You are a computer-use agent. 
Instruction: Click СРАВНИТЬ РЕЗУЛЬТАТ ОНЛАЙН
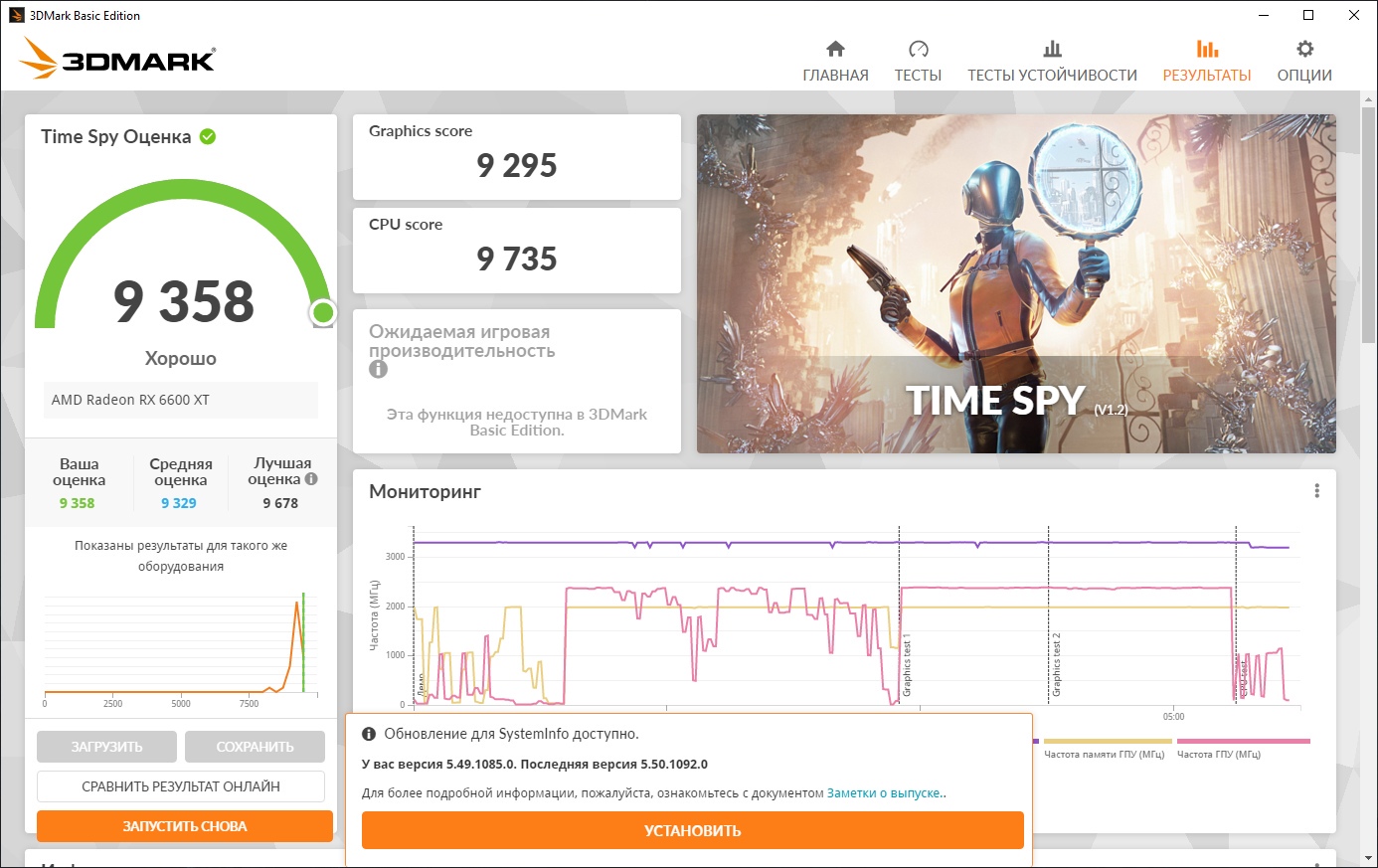click(181, 786)
